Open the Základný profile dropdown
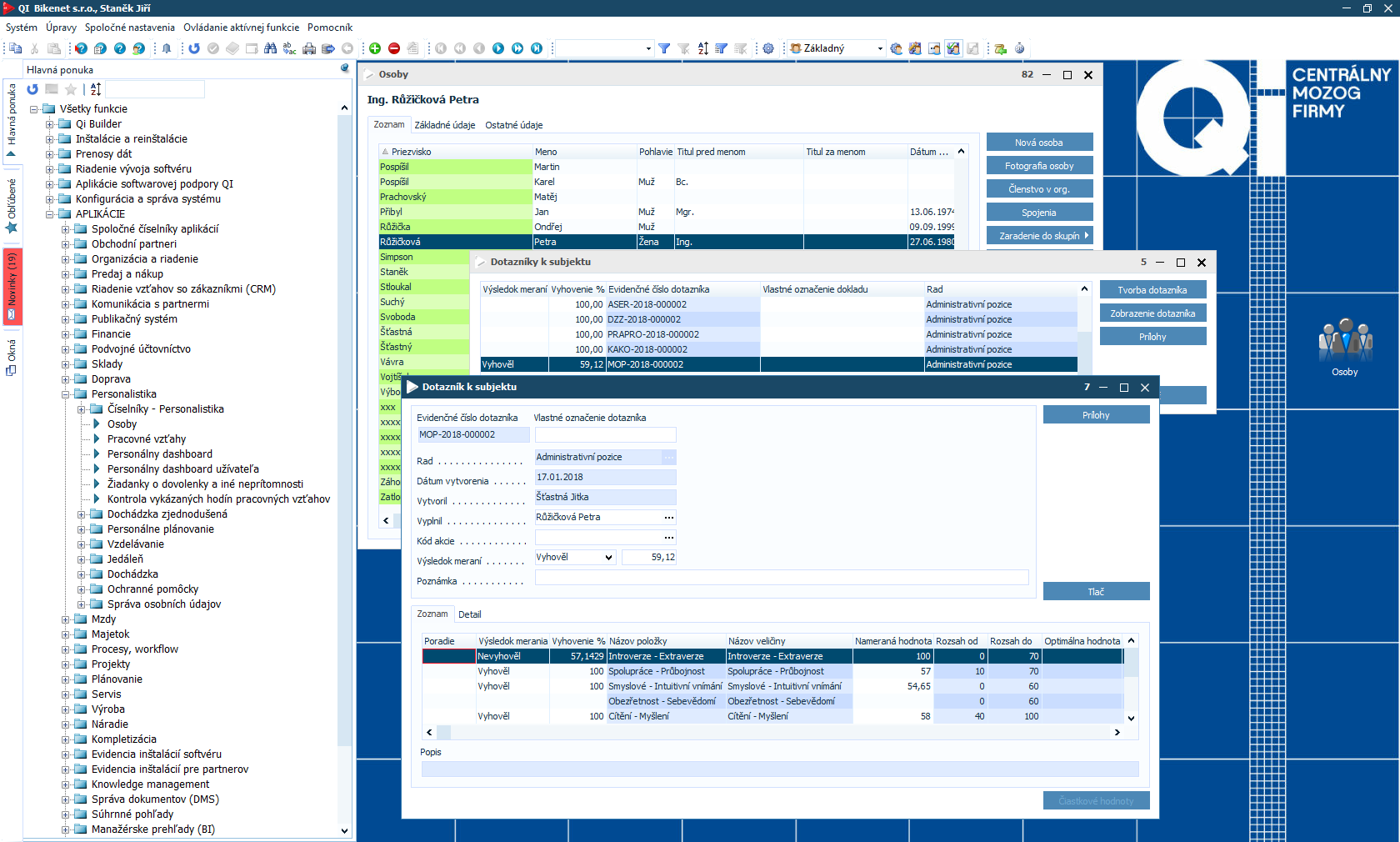Viewport: 1400px width, 842px height. click(x=880, y=48)
